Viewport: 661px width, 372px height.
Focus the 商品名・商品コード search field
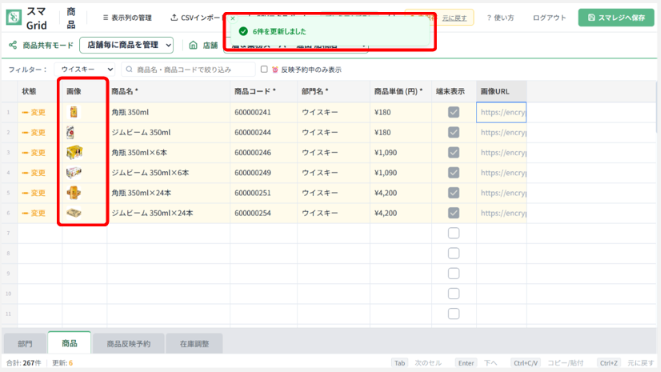click(188, 70)
